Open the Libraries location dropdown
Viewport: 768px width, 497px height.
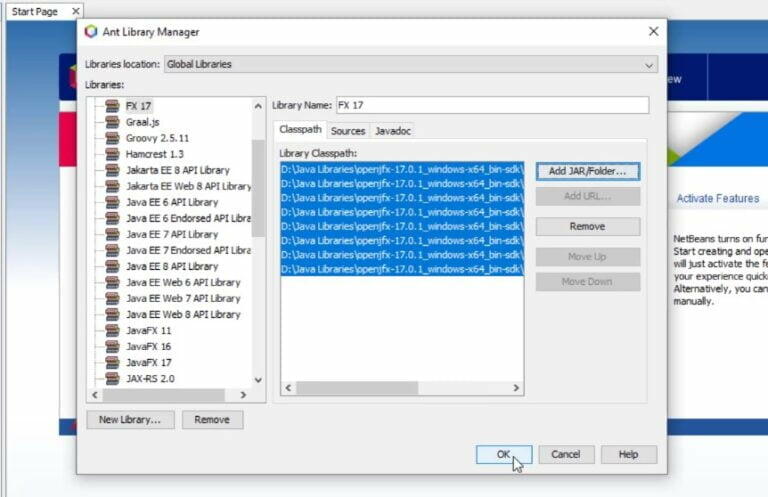(x=411, y=64)
